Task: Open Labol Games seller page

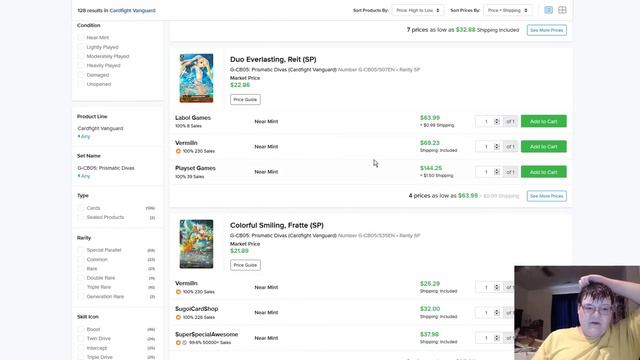Action: click(x=193, y=118)
